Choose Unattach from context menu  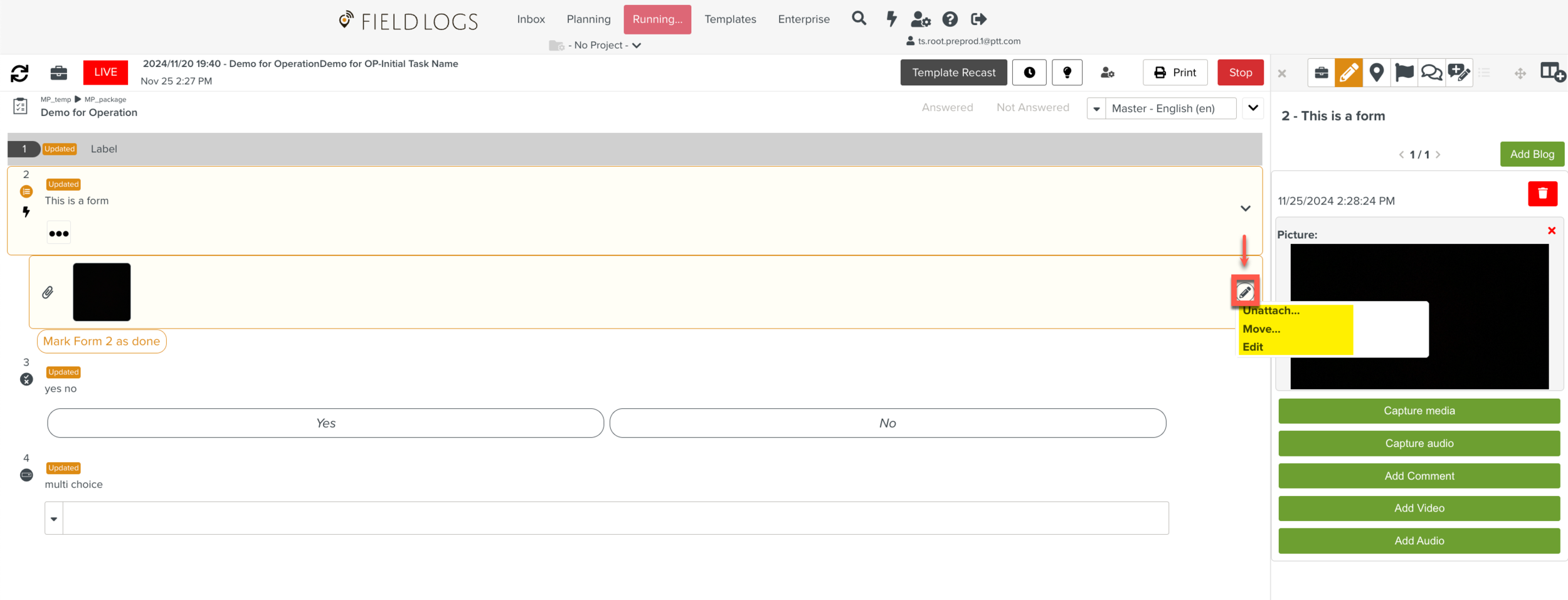(1271, 311)
